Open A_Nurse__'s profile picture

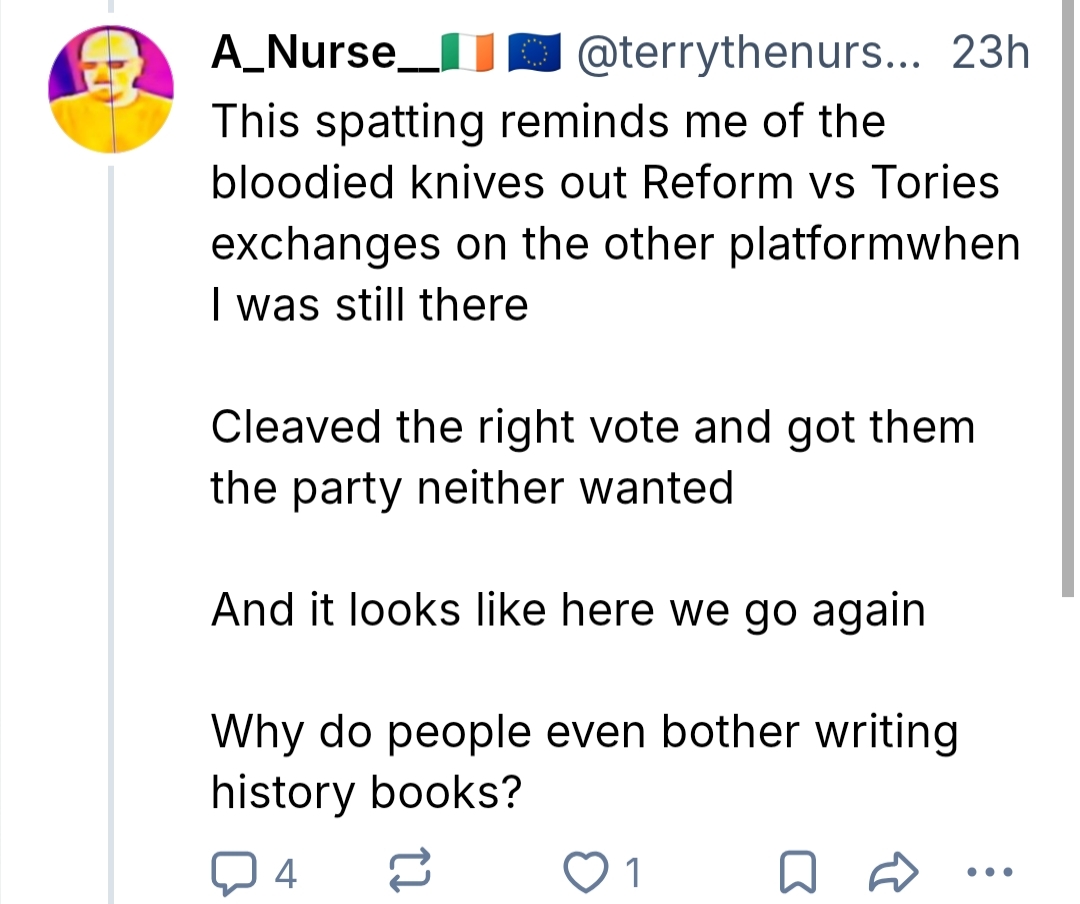coord(110,90)
